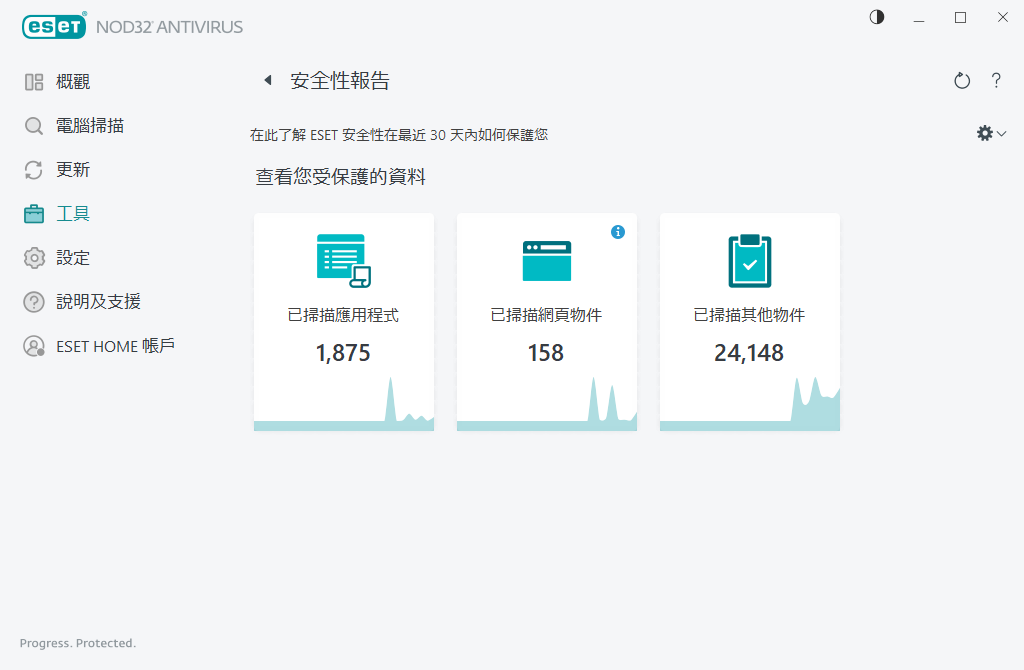Click the Overview dashboard icon in sidebar

(31, 81)
